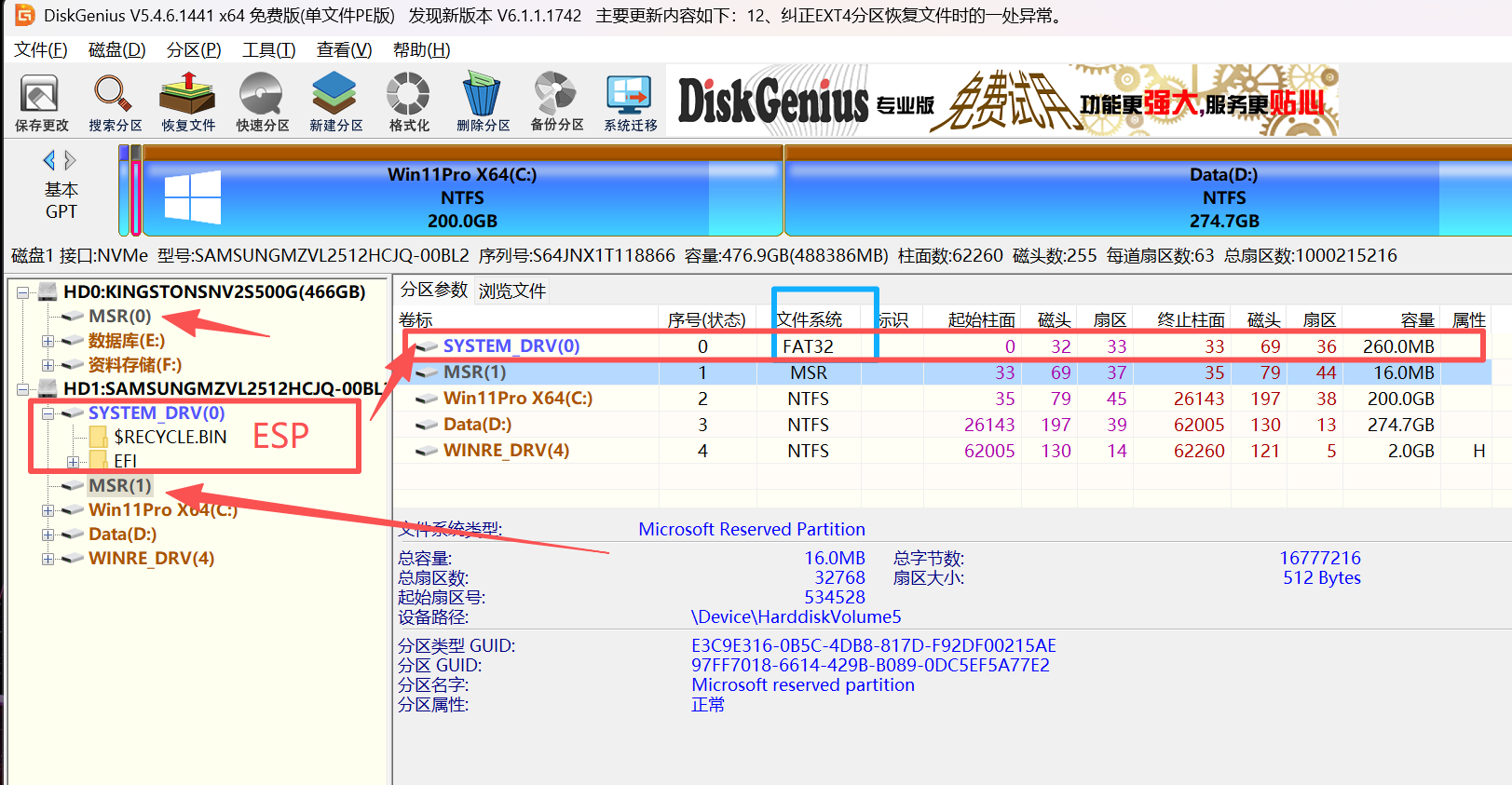Select SYSTEM_DRV(0) row in partition table

point(942,346)
